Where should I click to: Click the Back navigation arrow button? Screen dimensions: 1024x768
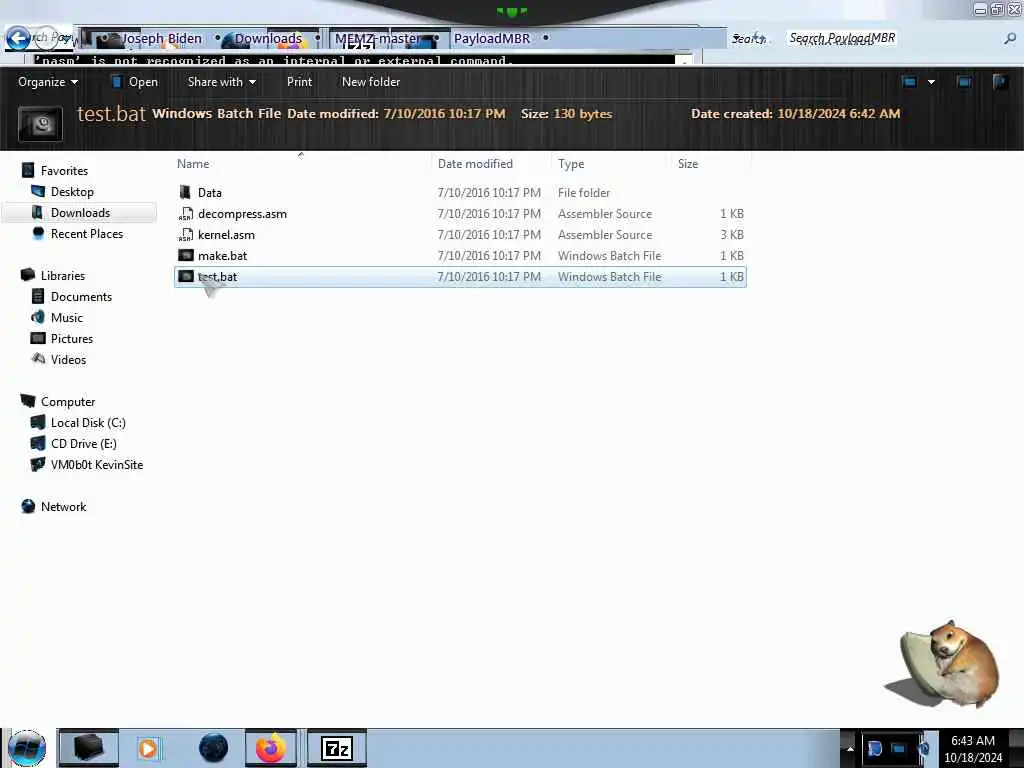click(18, 39)
